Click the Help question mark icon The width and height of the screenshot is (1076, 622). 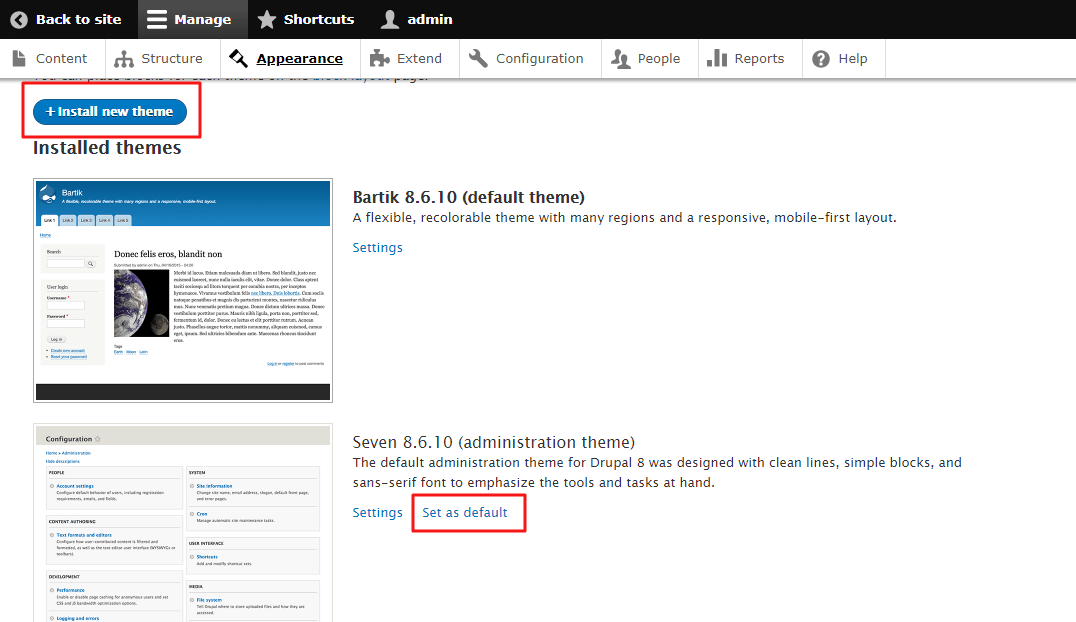pyautogui.click(x=821, y=59)
